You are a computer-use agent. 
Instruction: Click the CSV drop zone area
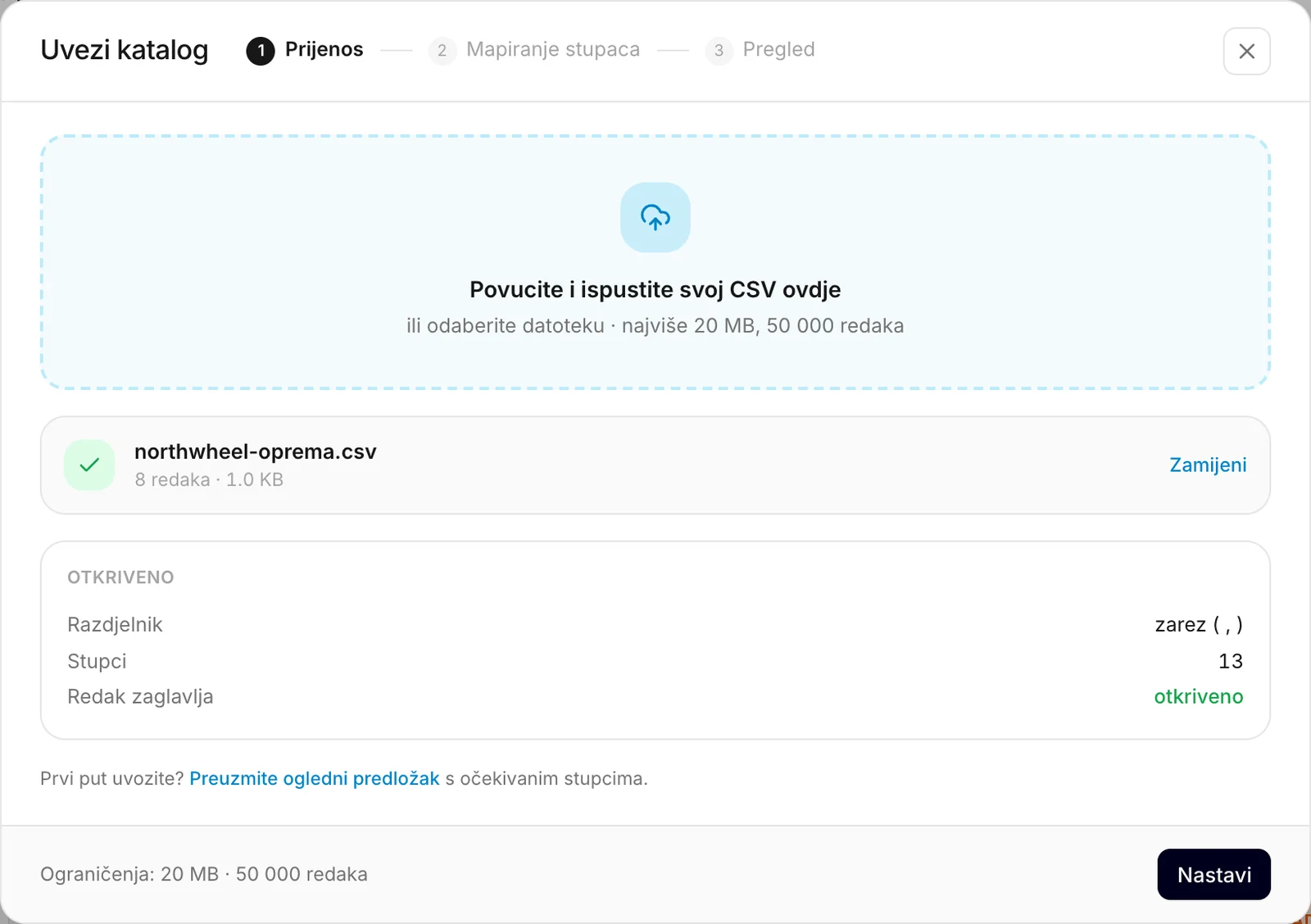point(655,262)
